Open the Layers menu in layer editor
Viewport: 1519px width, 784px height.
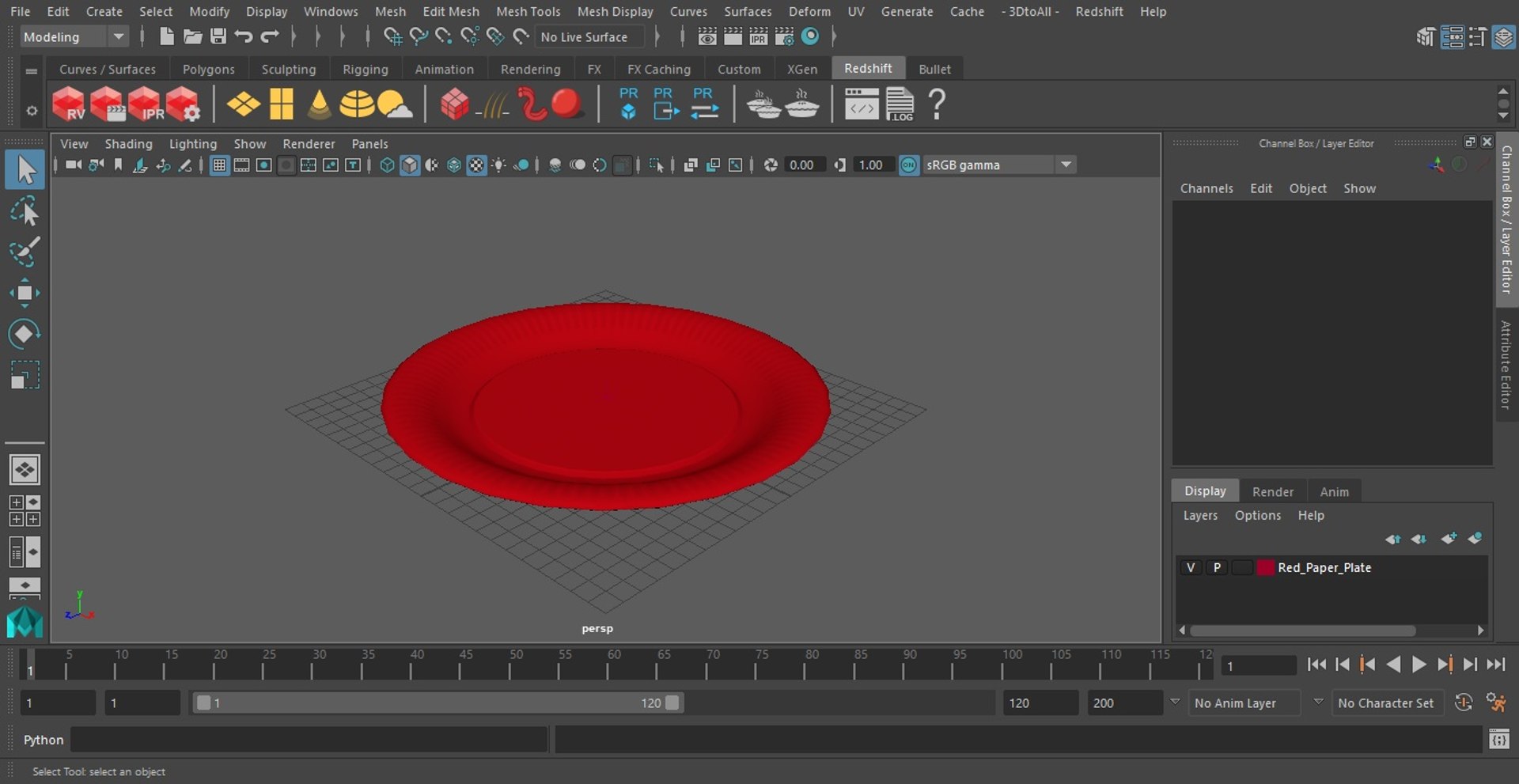click(1200, 515)
